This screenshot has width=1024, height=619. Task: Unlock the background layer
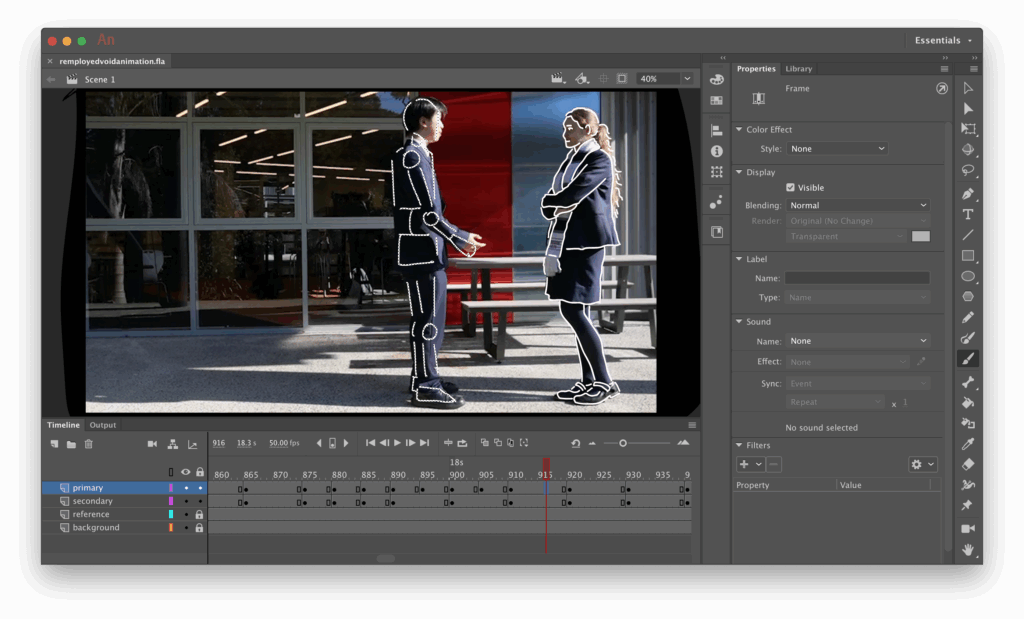[199, 527]
